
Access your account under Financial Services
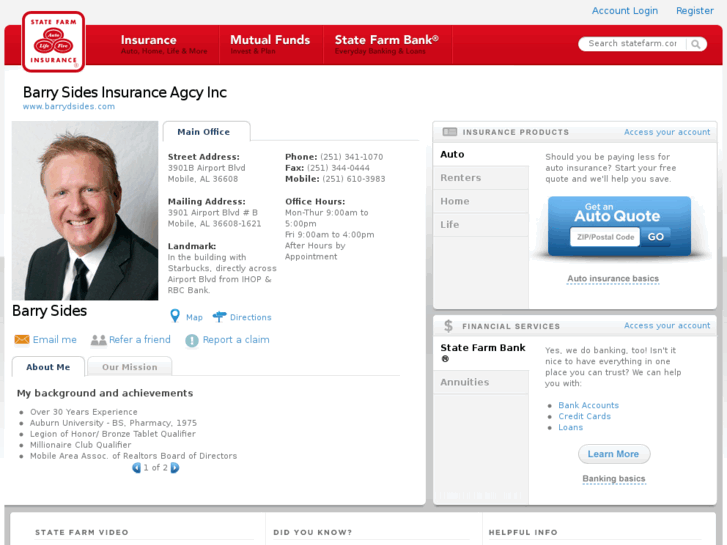tap(667, 326)
